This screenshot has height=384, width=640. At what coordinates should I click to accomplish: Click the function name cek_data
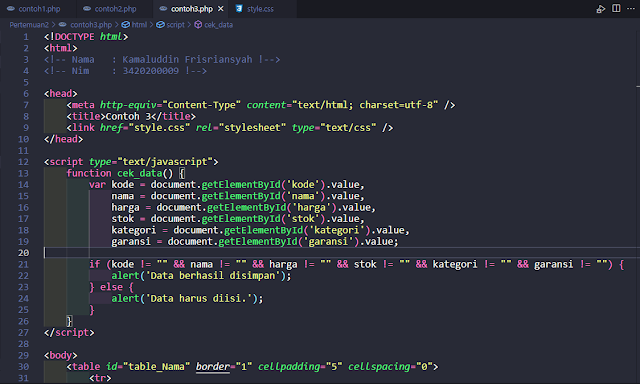[x=140, y=173]
